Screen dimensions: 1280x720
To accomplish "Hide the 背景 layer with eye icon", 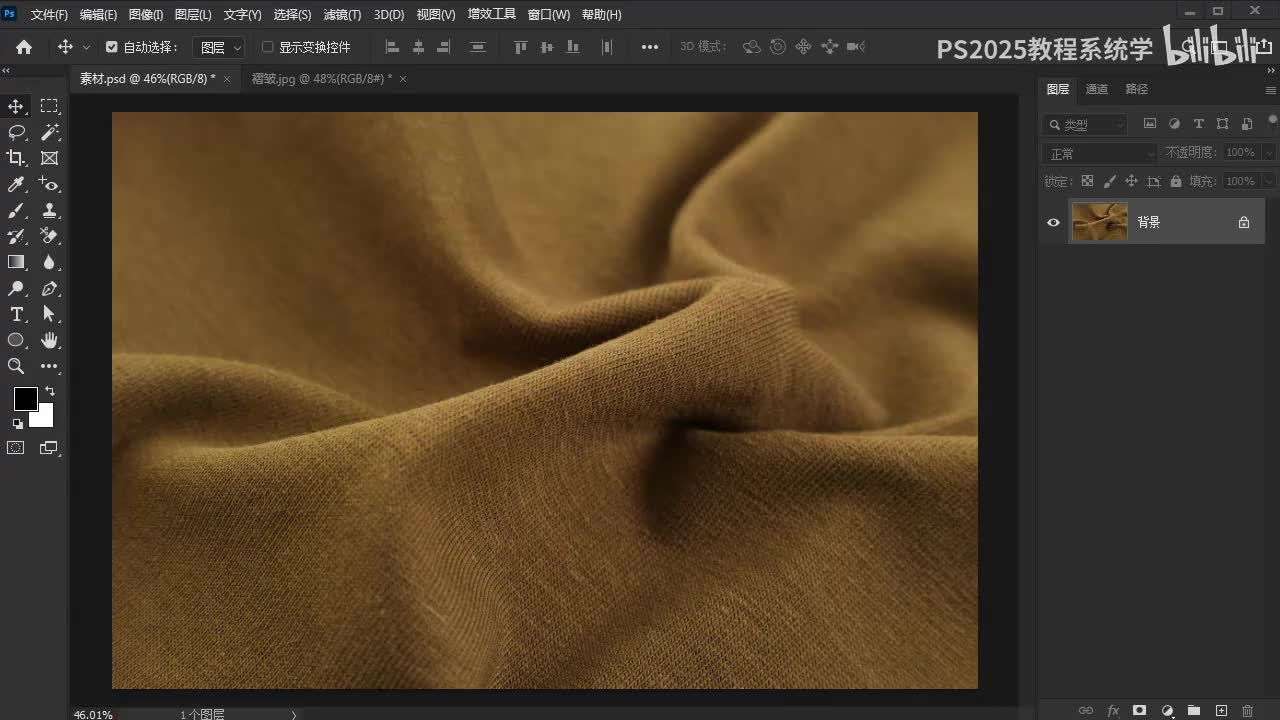I will (x=1053, y=222).
